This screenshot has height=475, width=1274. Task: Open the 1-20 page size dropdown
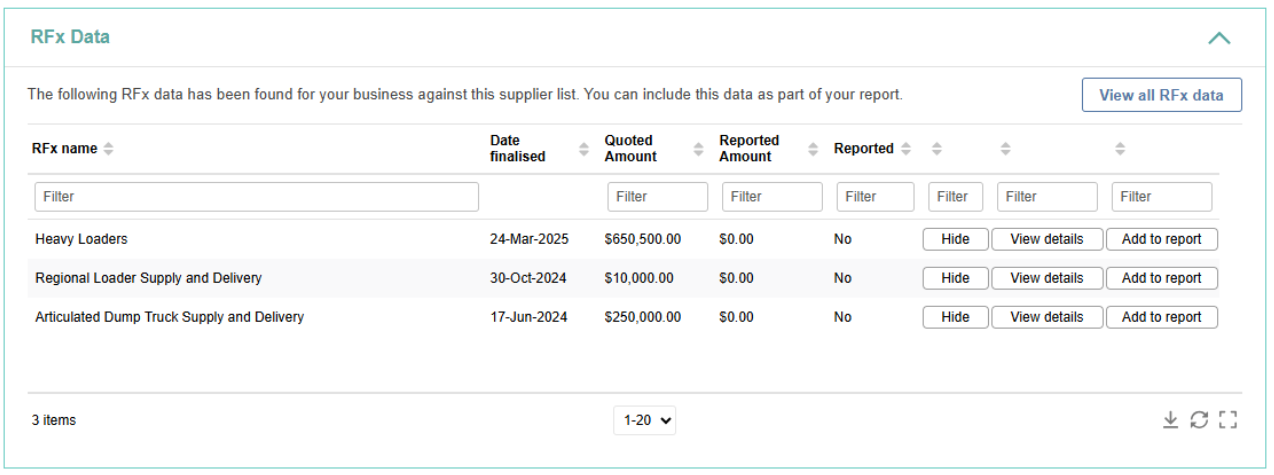click(644, 421)
